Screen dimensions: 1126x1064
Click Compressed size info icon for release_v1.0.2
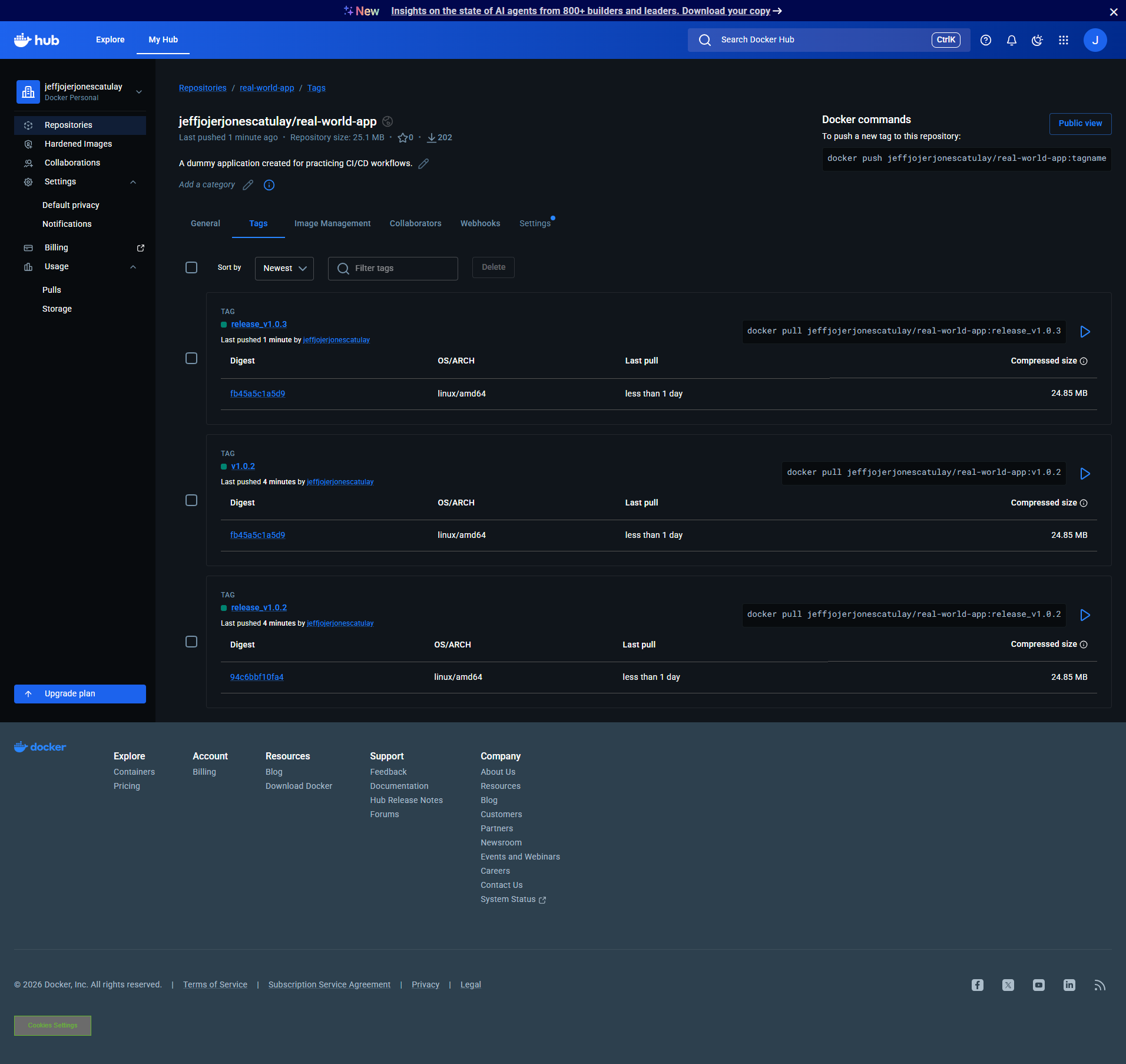coord(1084,645)
